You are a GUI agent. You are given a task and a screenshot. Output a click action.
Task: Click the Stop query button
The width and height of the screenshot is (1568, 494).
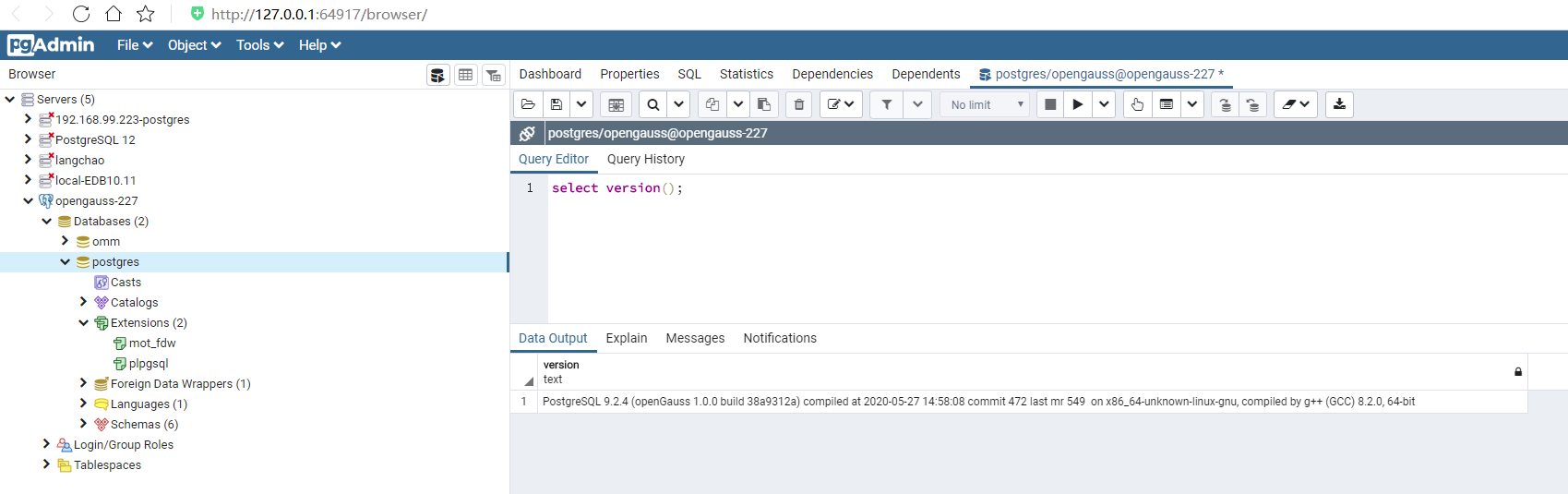pyautogui.click(x=1050, y=104)
